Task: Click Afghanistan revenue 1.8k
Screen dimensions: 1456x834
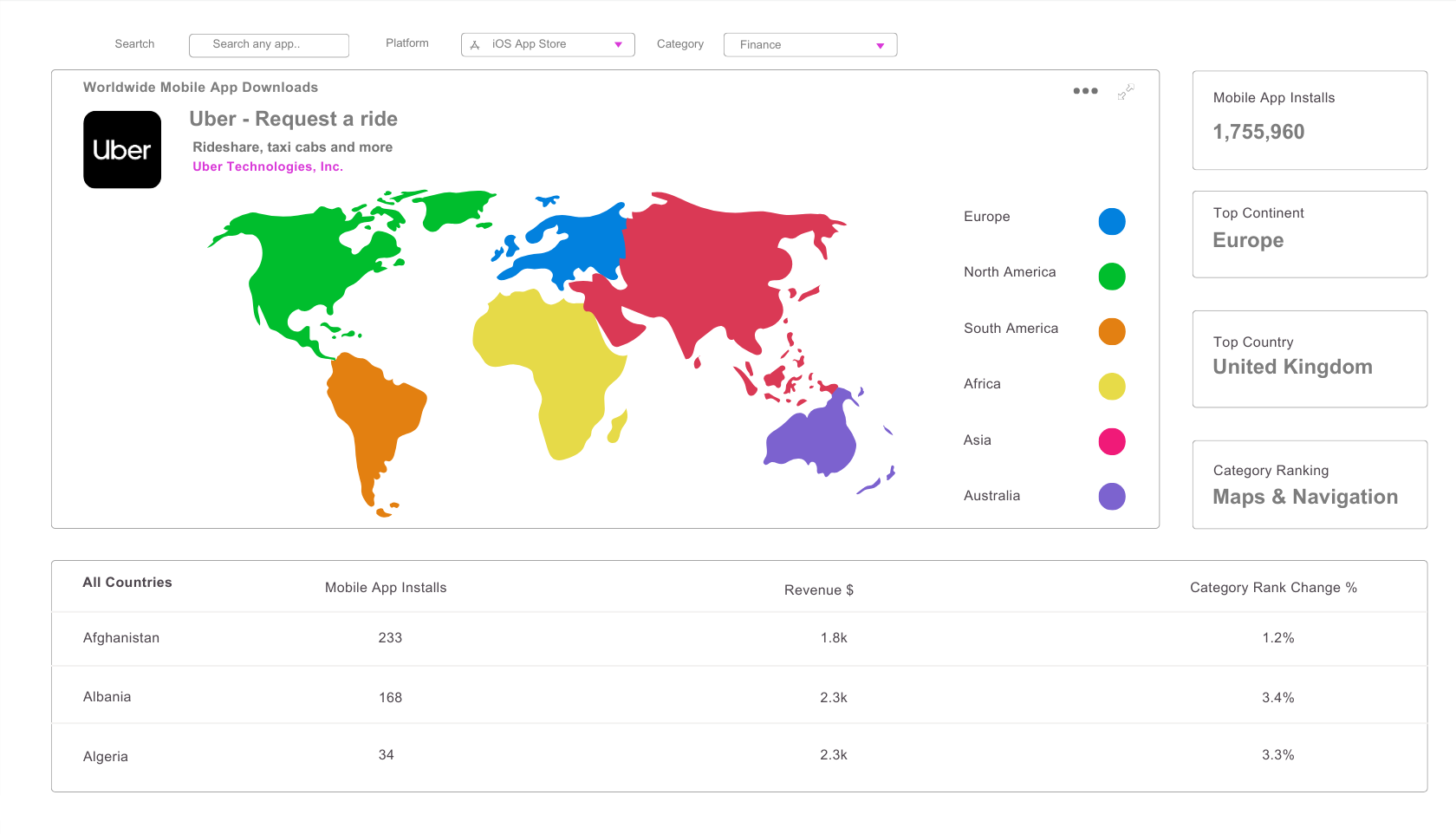Action: click(834, 638)
